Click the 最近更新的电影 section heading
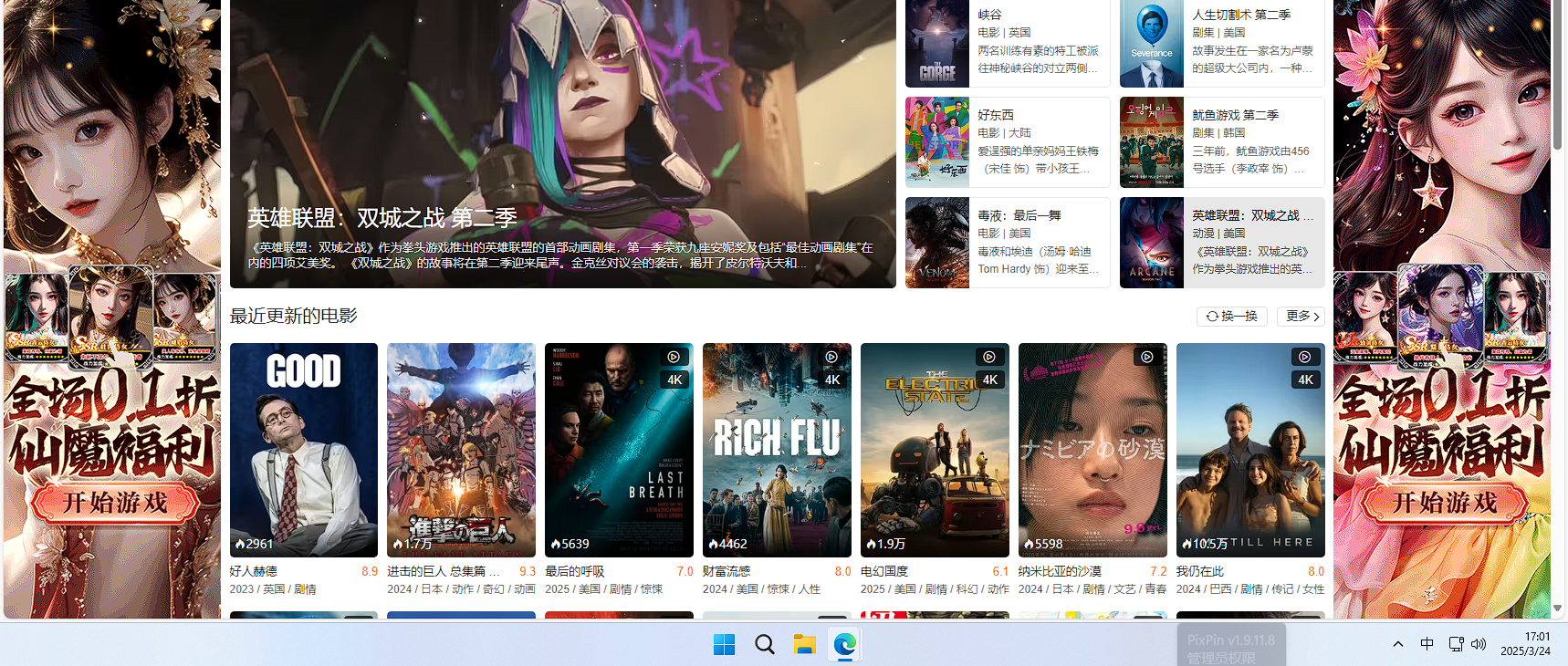 [294, 316]
